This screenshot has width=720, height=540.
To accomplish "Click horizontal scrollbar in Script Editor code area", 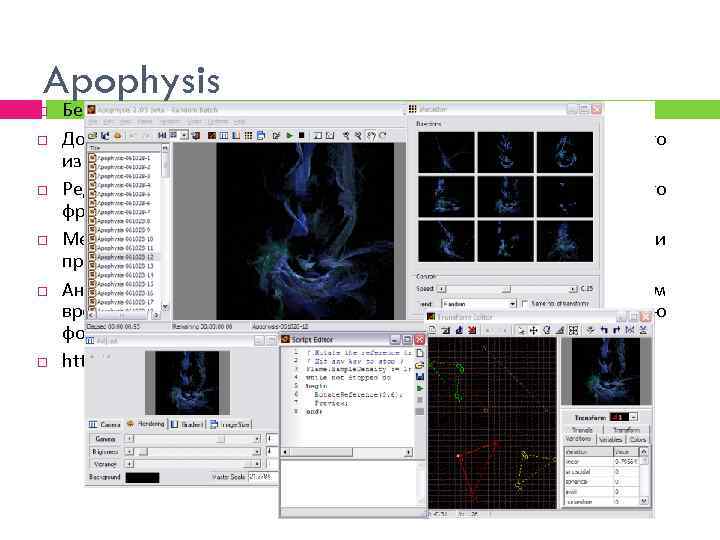I will pos(346,452).
